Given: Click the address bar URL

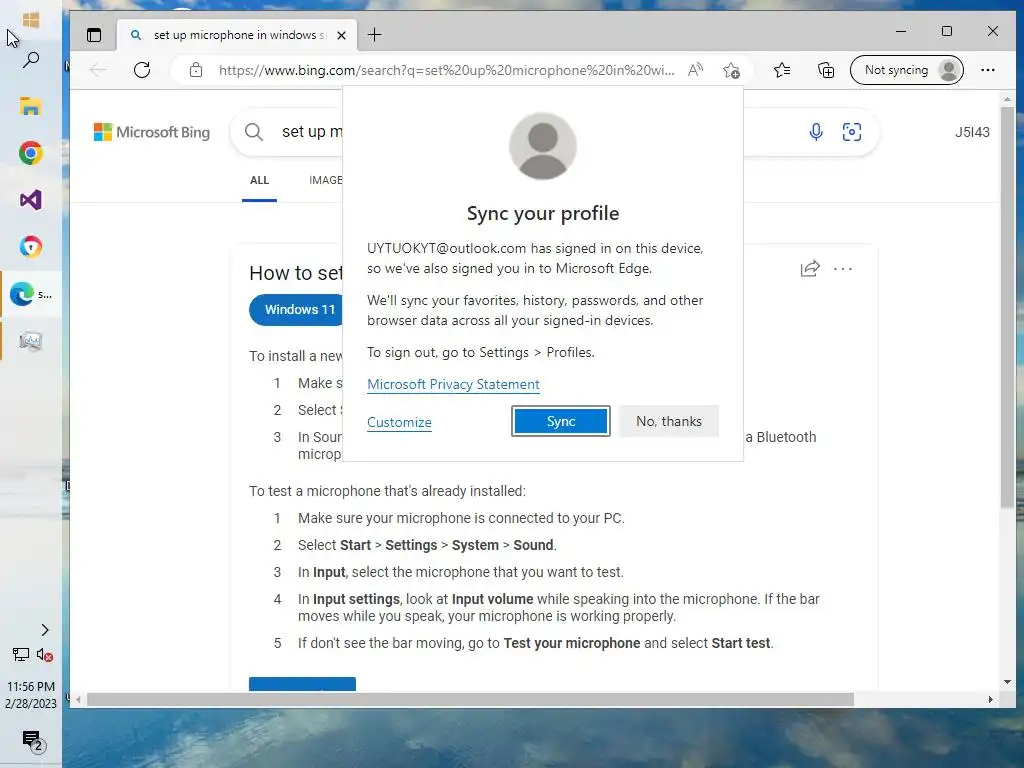Looking at the screenshot, I should pyautogui.click(x=446, y=70).
